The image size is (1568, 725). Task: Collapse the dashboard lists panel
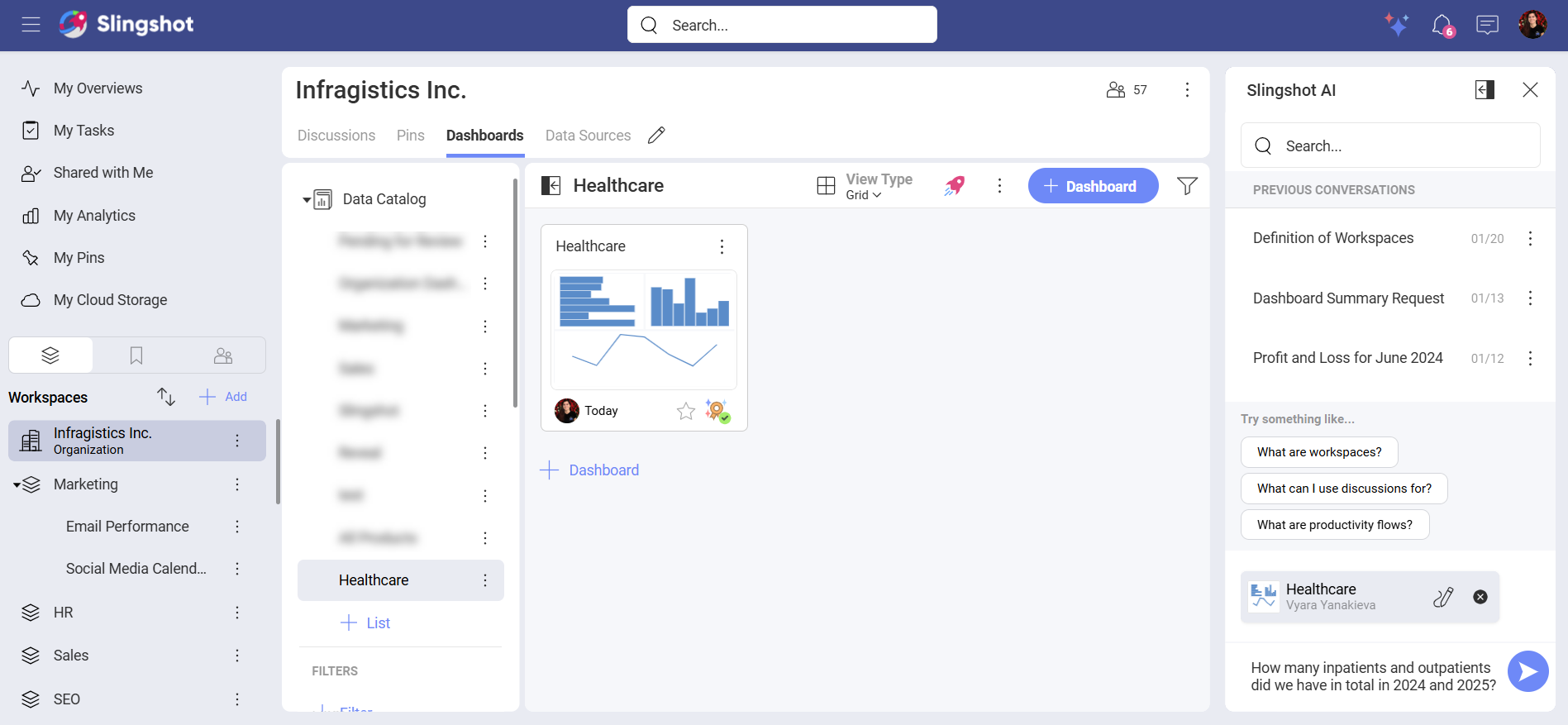tap(550, 186)
